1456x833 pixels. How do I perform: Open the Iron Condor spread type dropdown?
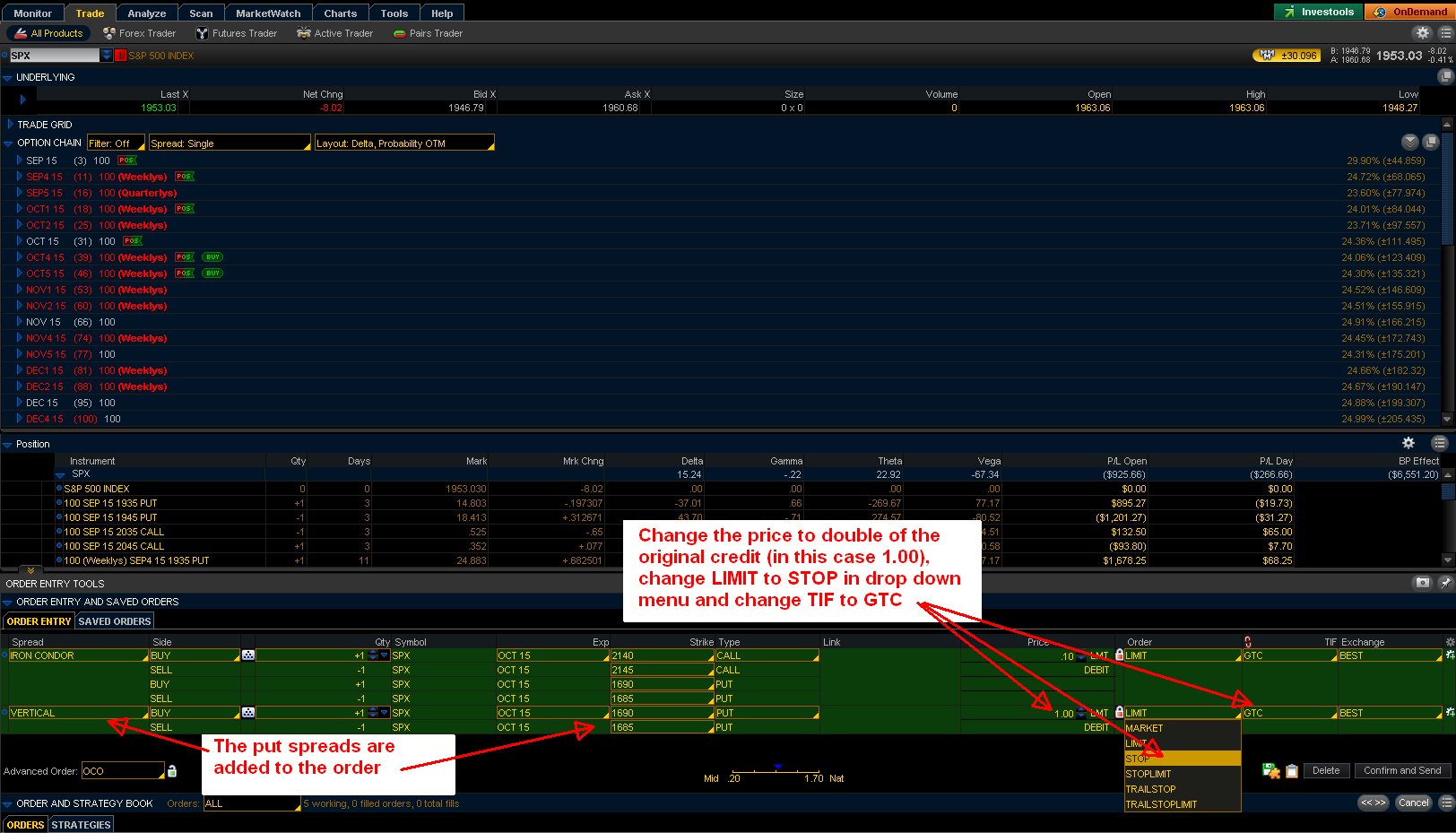click(x=79, y=655)
